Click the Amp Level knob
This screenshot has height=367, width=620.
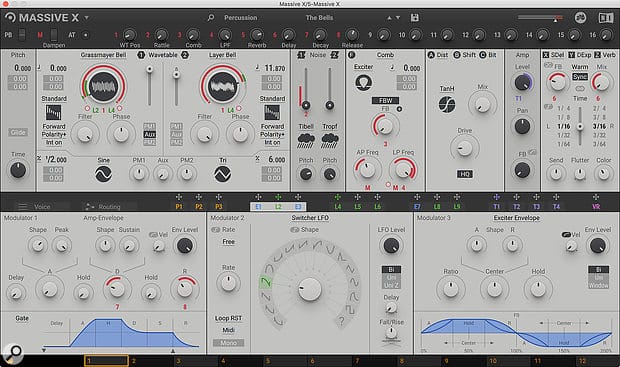[522, 83]
